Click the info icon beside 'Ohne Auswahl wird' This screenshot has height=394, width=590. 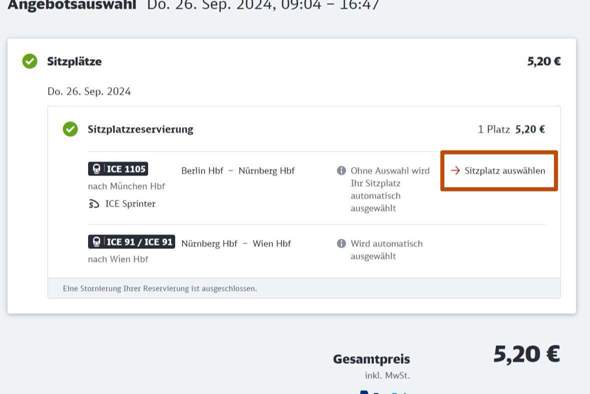pyautogui.click(x=341, y=170)
